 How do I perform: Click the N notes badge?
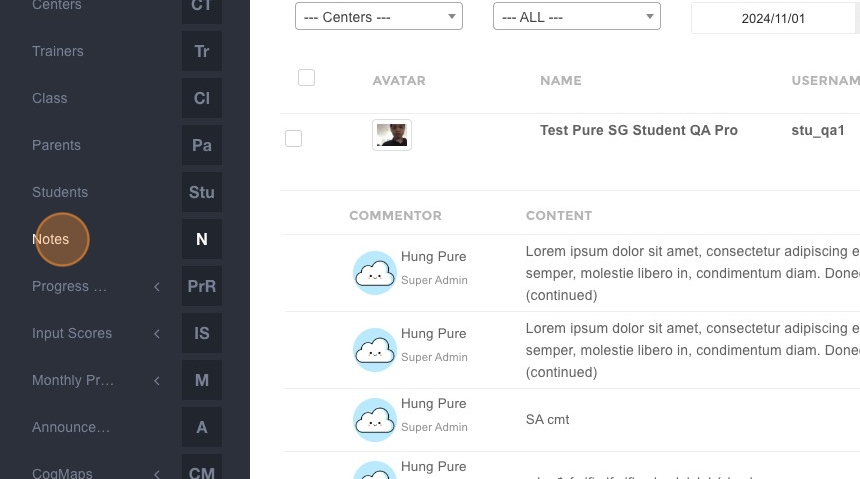202,239
